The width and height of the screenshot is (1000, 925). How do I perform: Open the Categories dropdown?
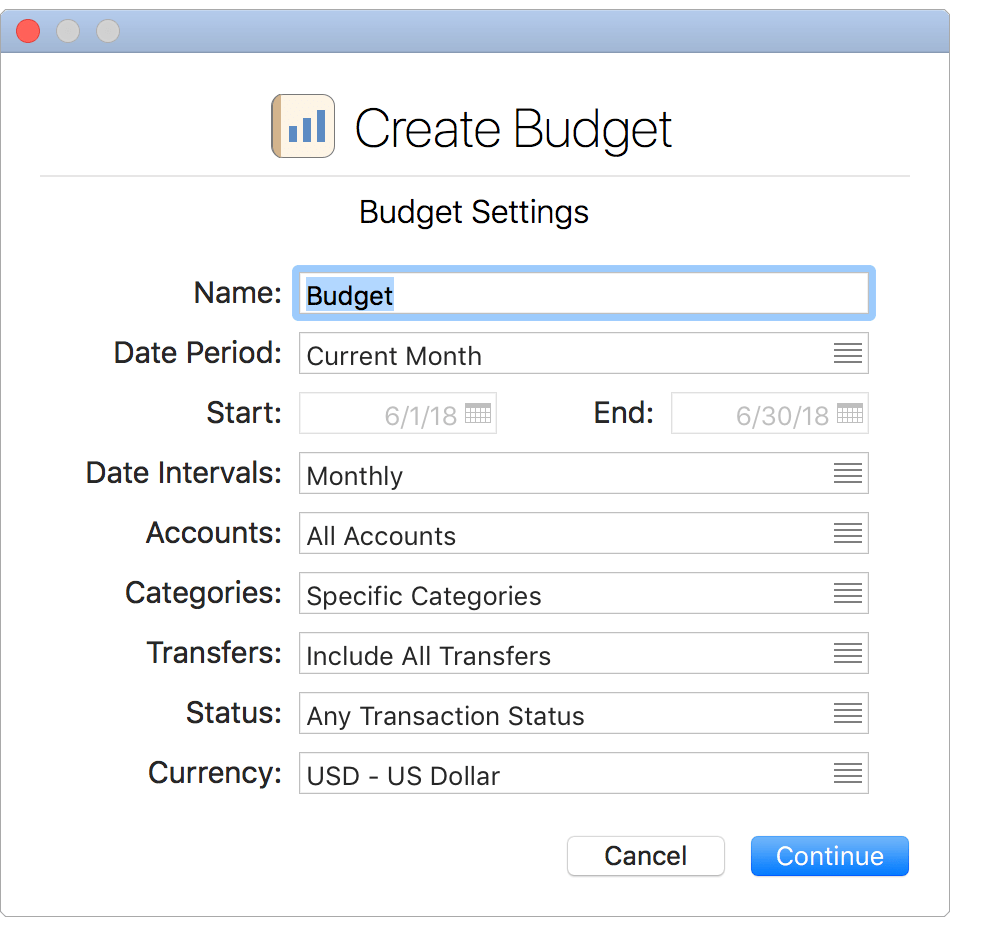[x=584, y=593]
